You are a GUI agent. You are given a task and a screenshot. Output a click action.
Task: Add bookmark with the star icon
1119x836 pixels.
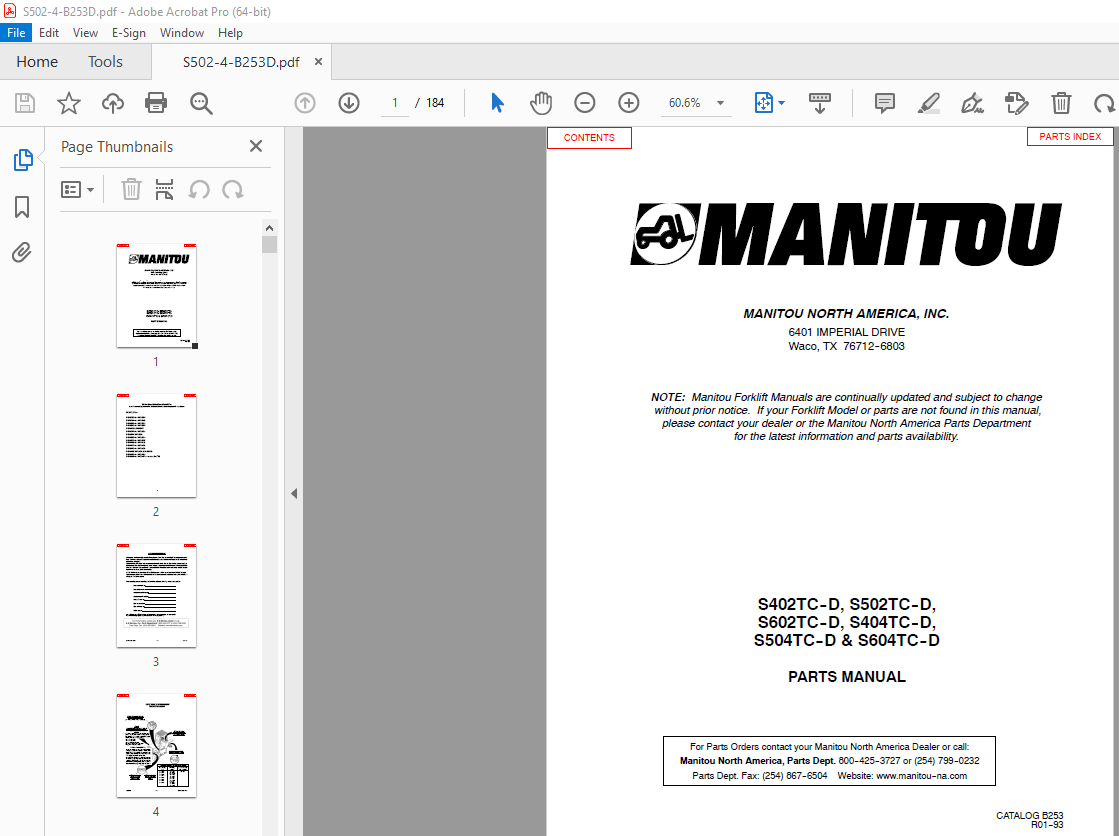click(69, 103)
